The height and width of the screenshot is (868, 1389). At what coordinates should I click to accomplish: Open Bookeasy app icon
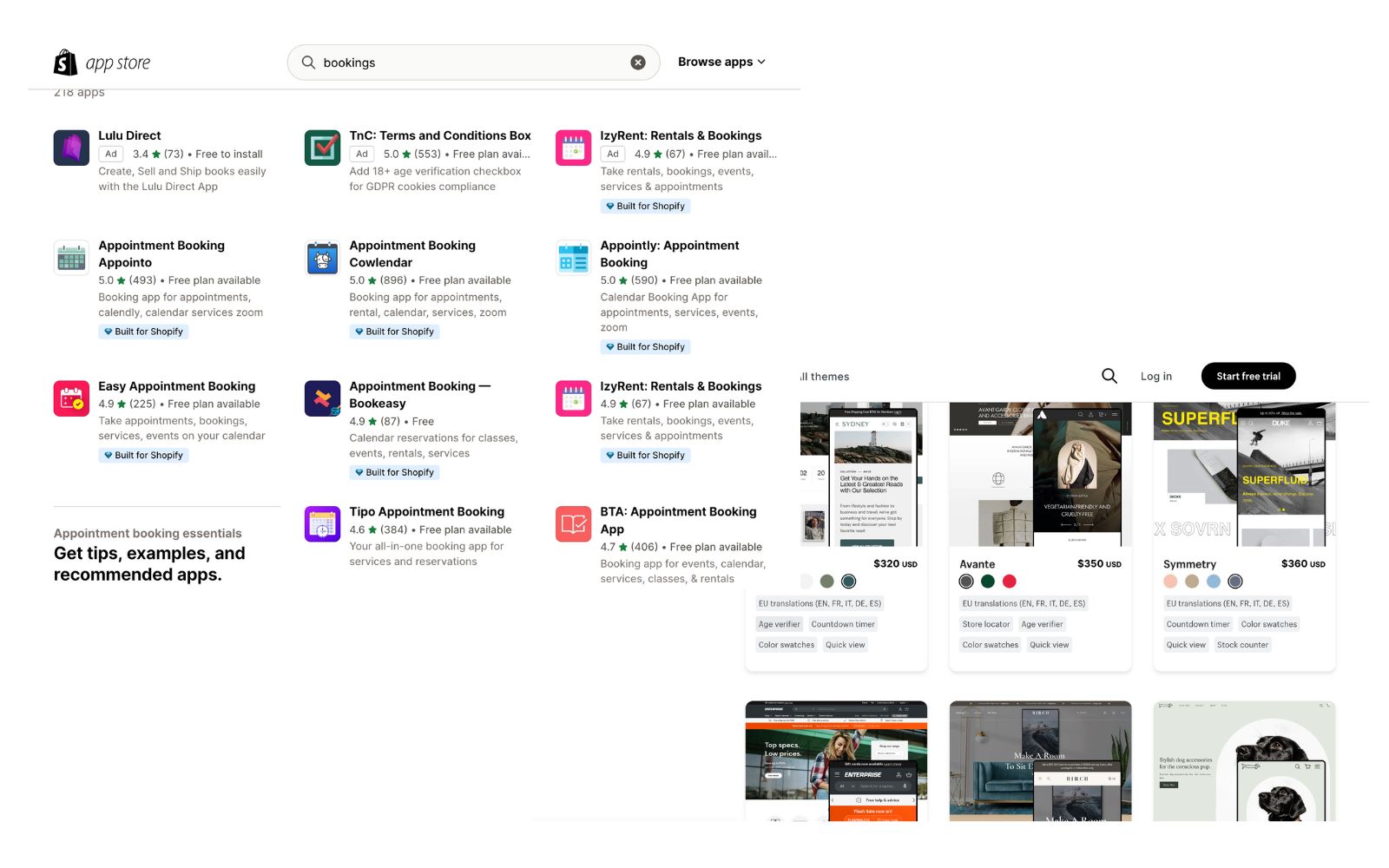click(322, 398)
